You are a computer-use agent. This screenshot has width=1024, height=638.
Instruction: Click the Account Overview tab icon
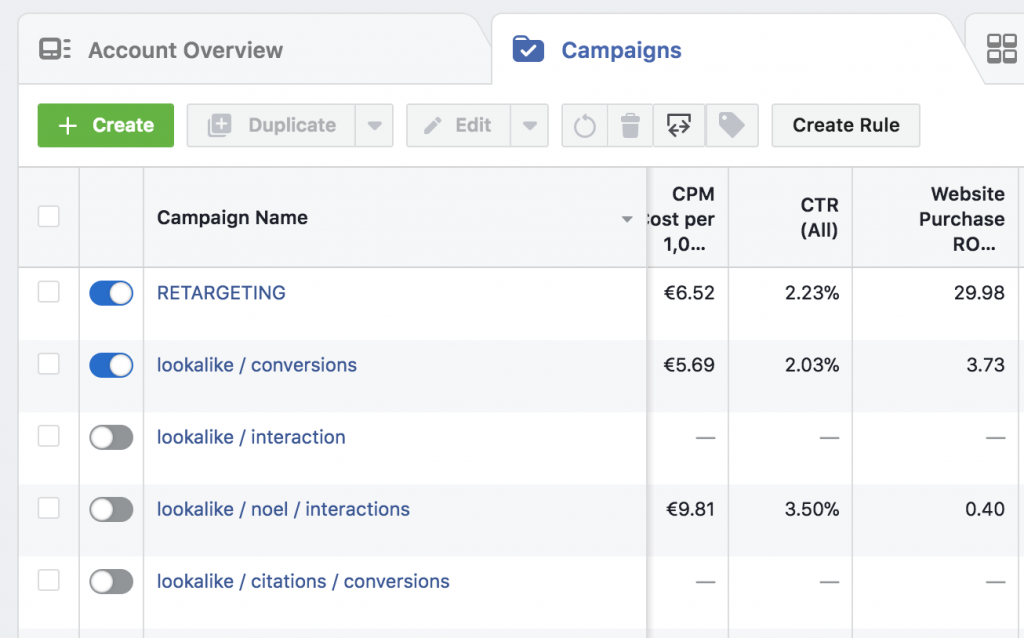55,50
